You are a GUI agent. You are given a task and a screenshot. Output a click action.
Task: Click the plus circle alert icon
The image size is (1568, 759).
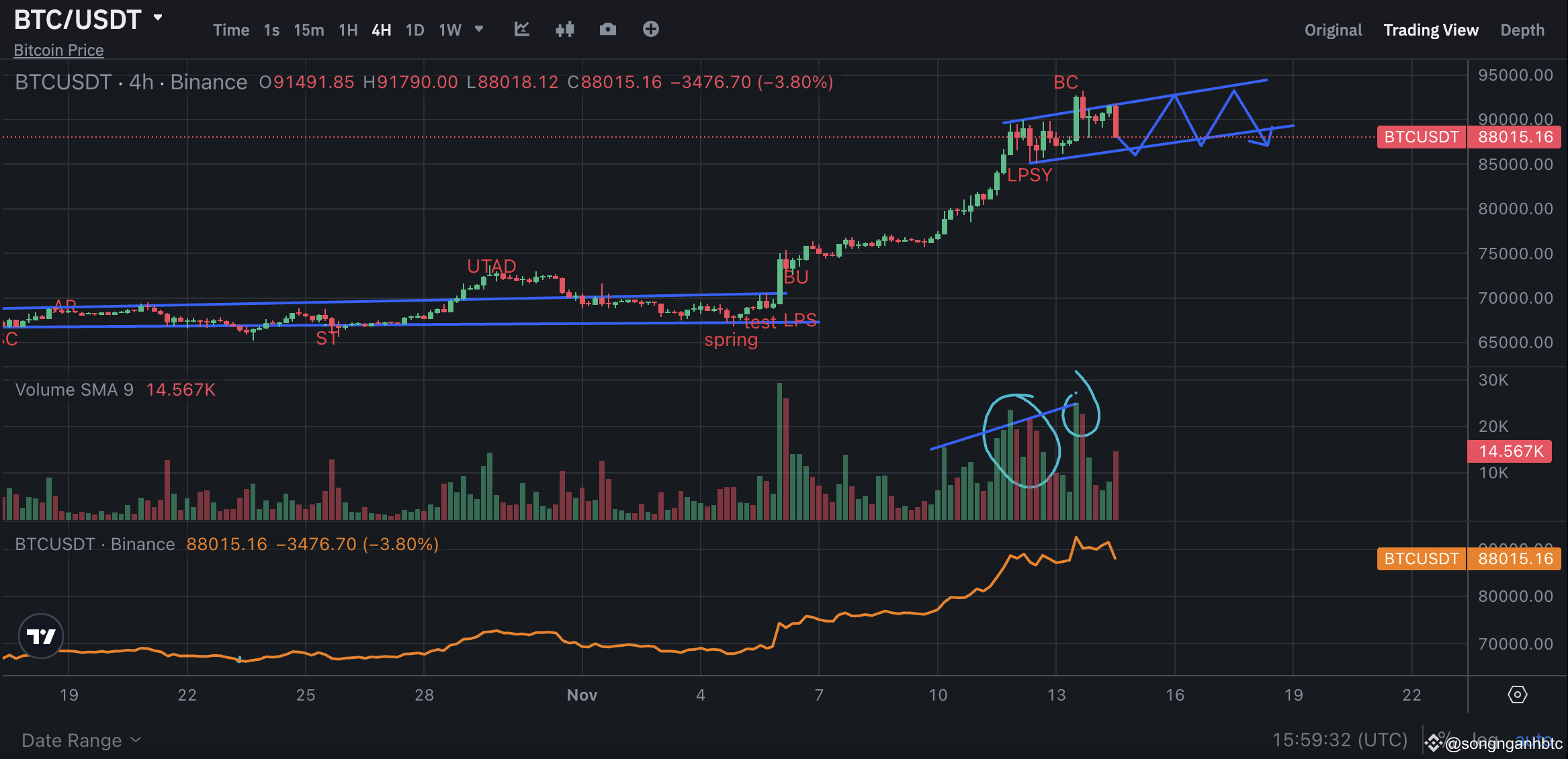(650, 30)
